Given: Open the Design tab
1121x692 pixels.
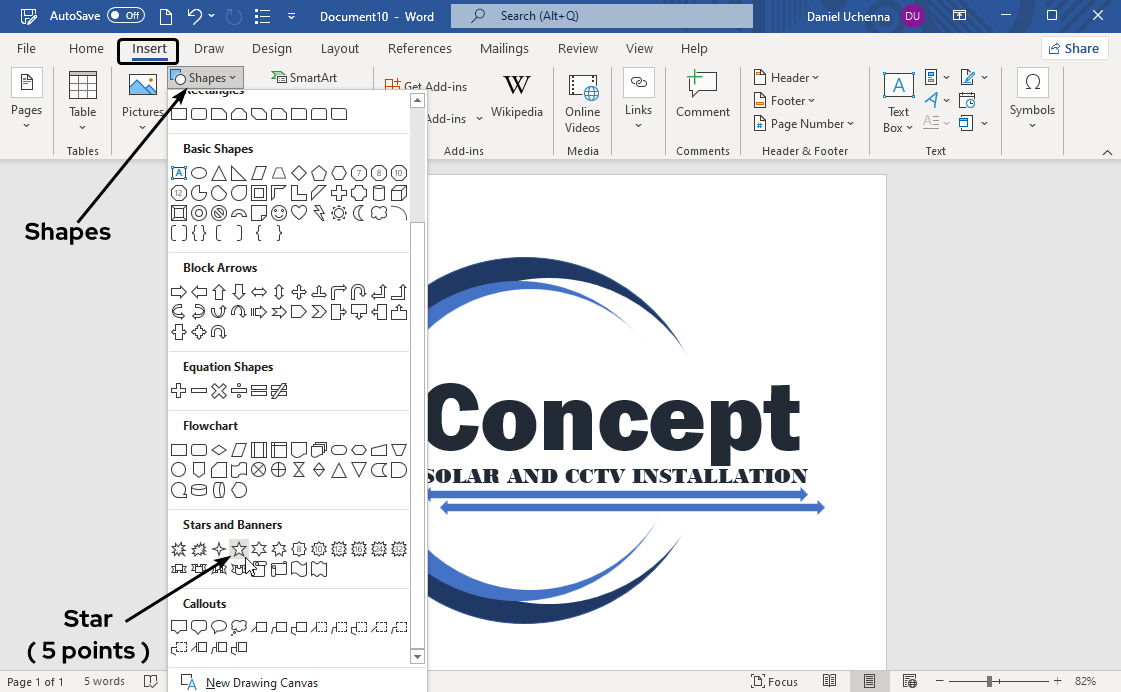Looking at the screenshot, I should pyautogui.click(x=272, y=49).
